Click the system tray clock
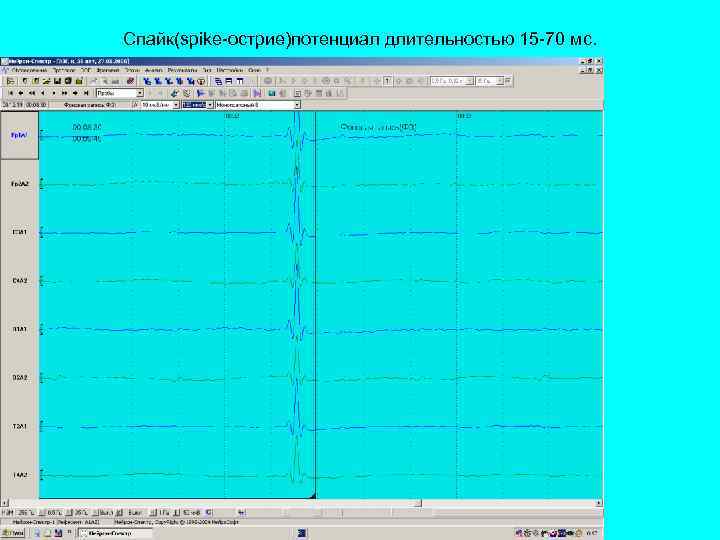The image size is (720, 540). click(x=591, y=534)
